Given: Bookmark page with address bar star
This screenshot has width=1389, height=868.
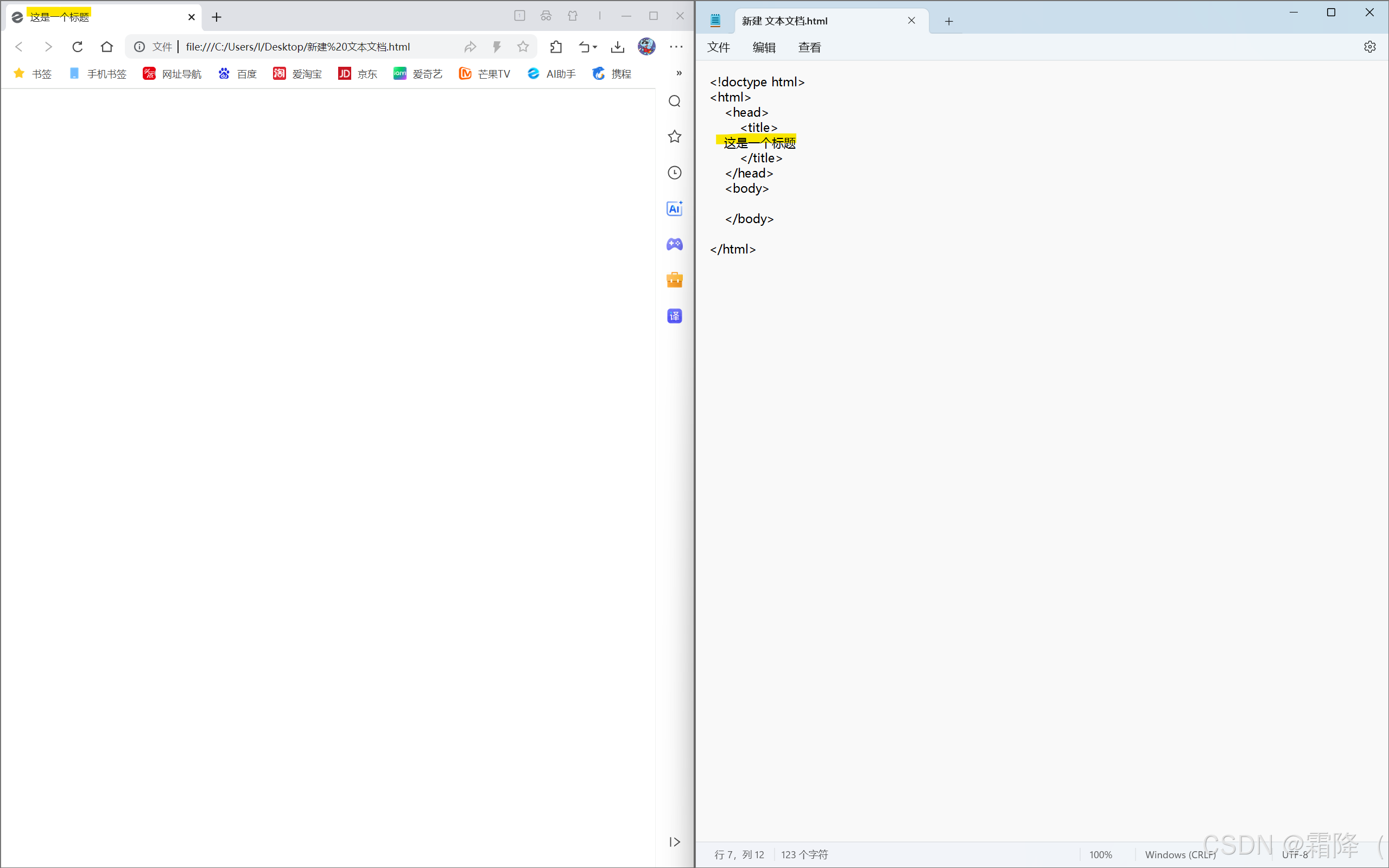Looking at the screenshot, I should 523,47.
